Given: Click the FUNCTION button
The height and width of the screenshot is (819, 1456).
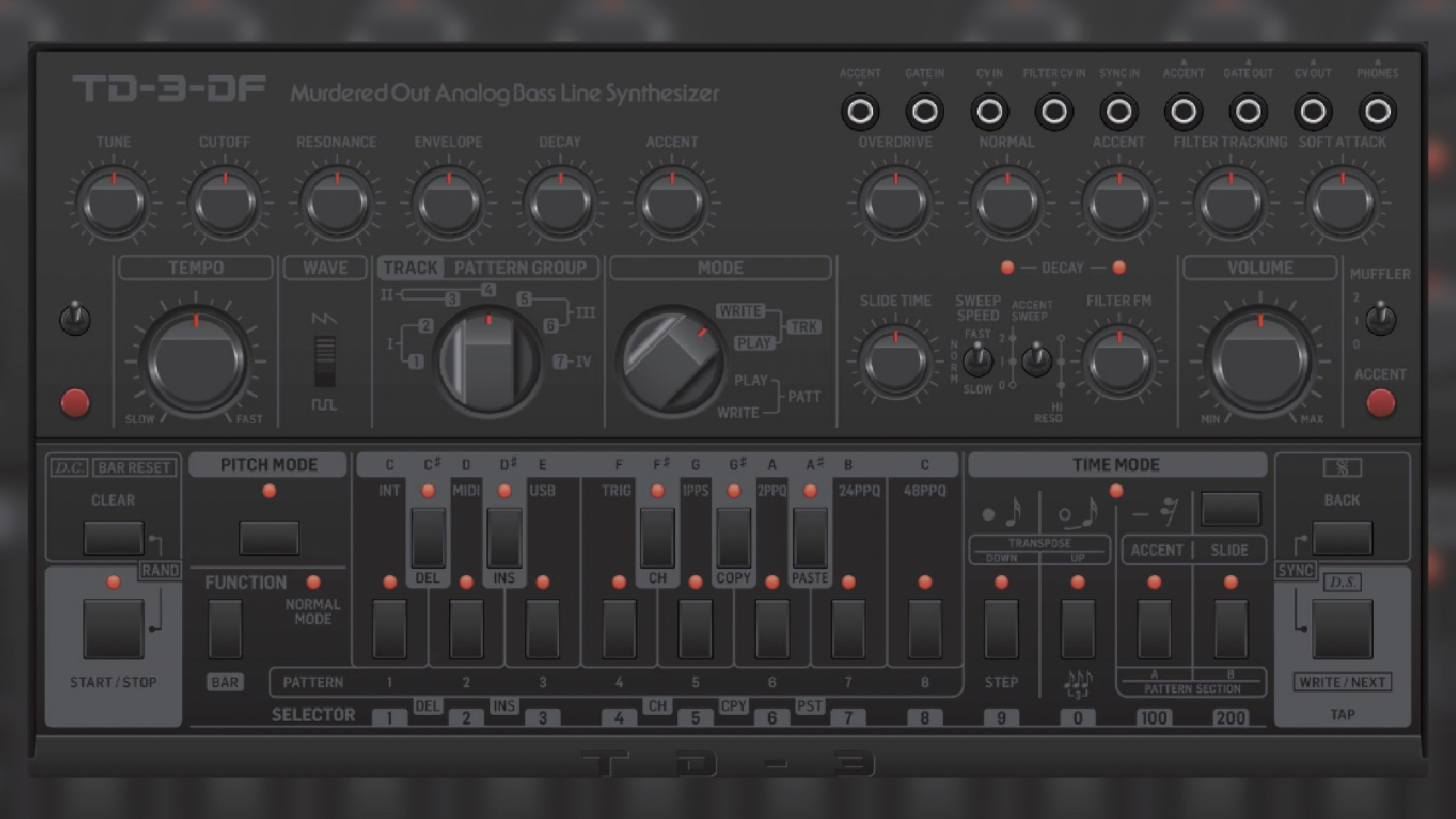Looking at the screenshot, I should tap(225, 629).
